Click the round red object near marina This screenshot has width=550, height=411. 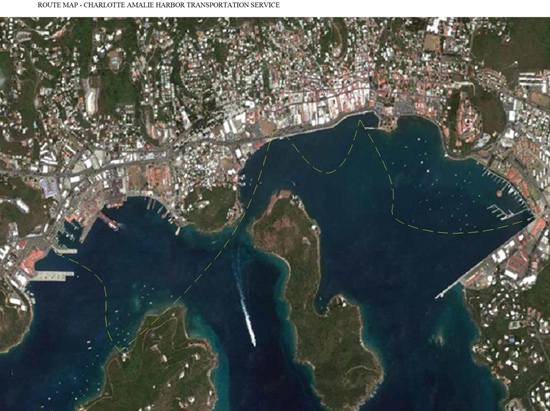[x=499, y=193]
